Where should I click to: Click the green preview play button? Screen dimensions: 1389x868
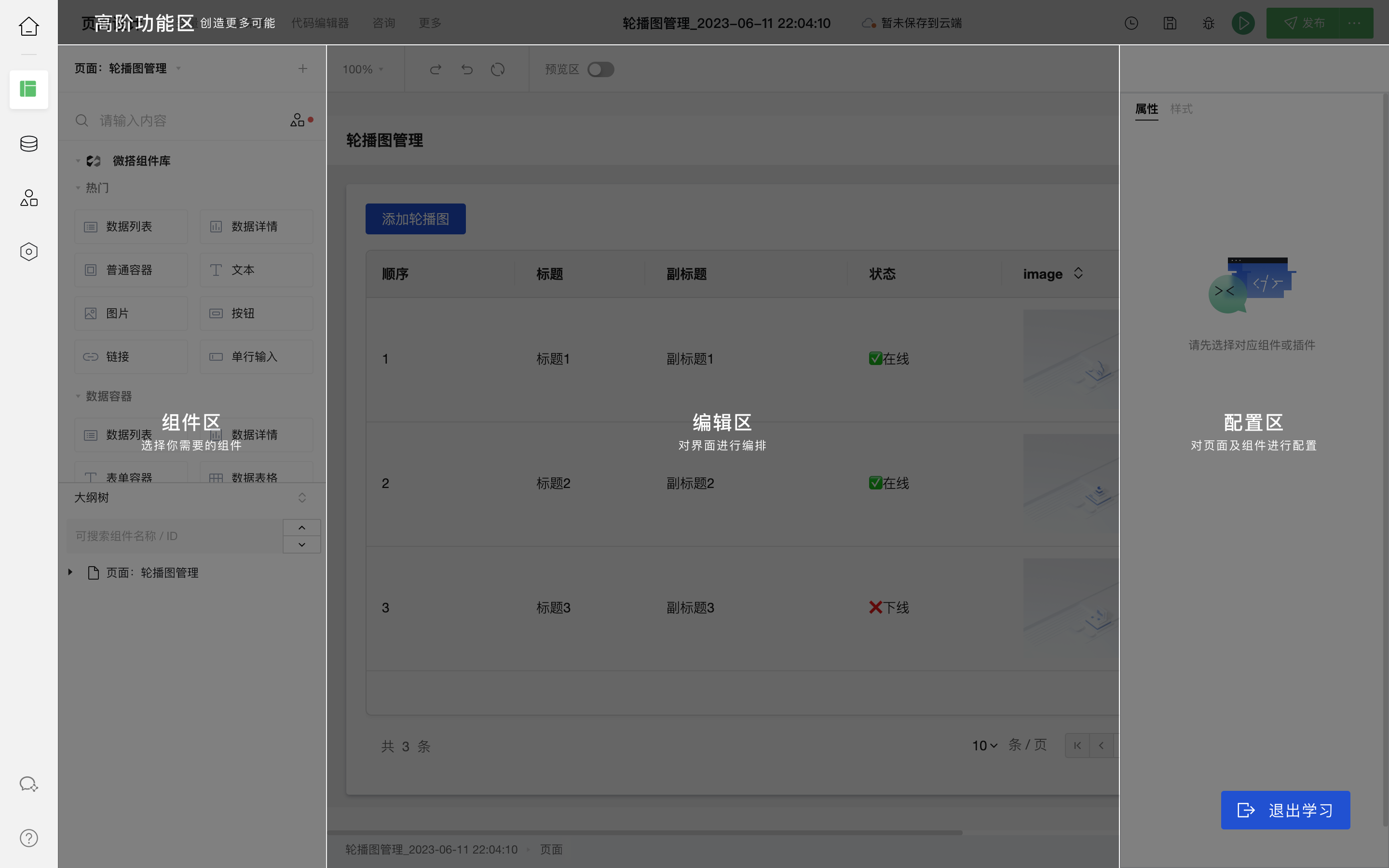tap(1243, 23)
